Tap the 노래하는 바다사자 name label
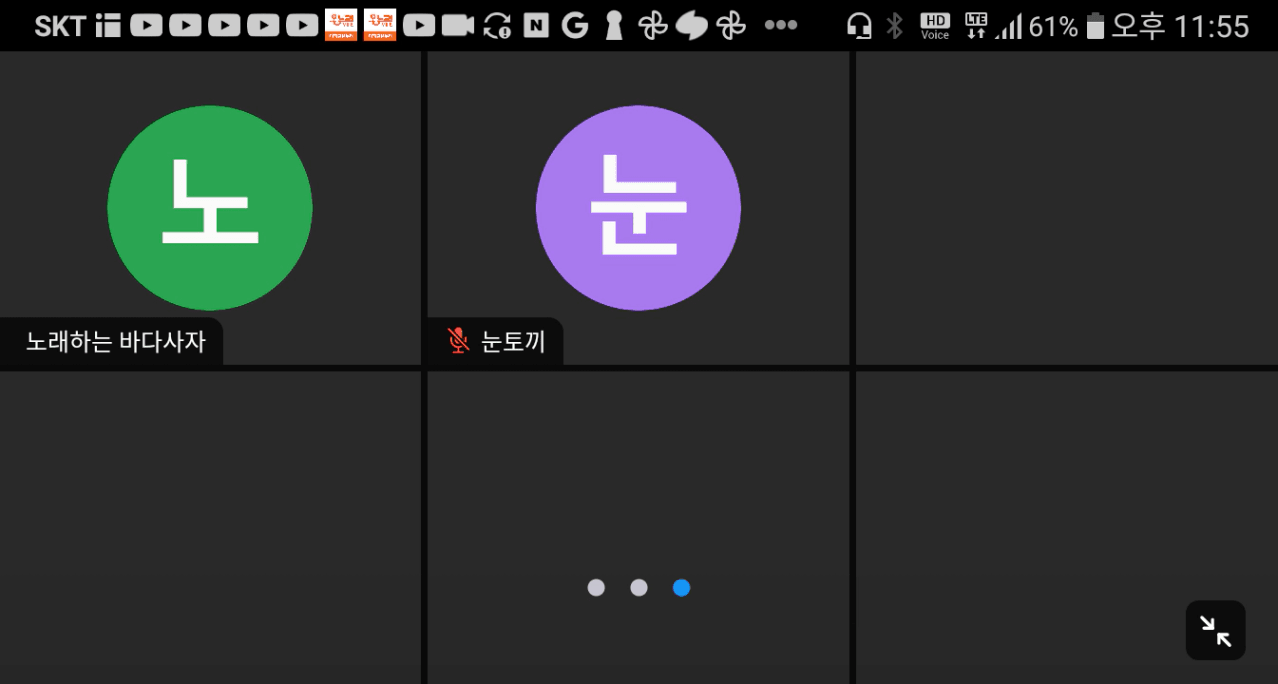 point(115,342)
